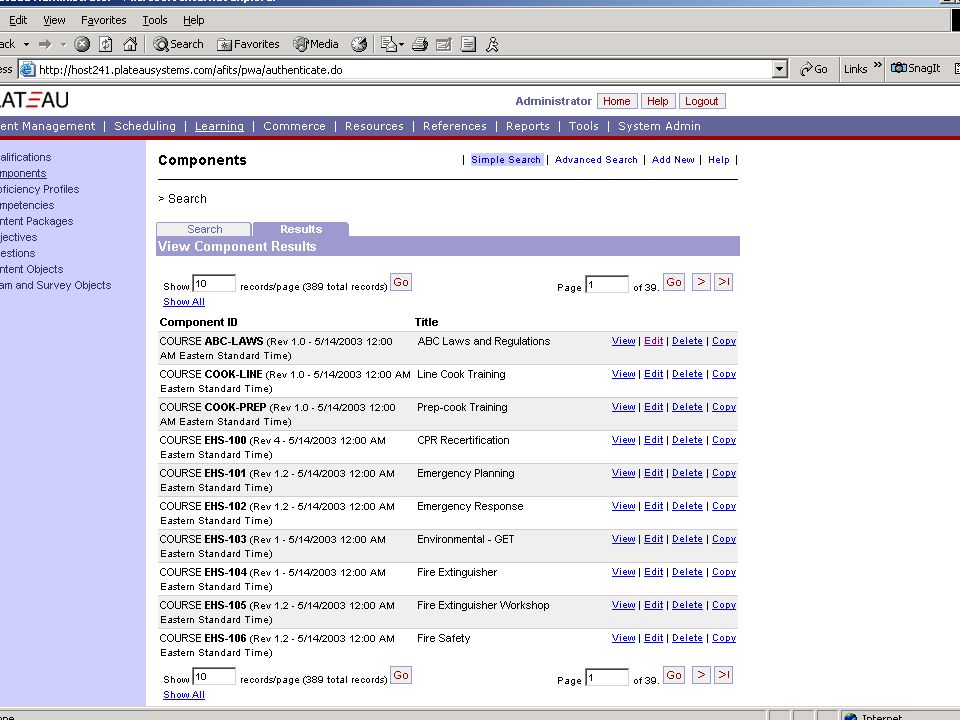Click the Logout button
960x720 pixels.
702,101
